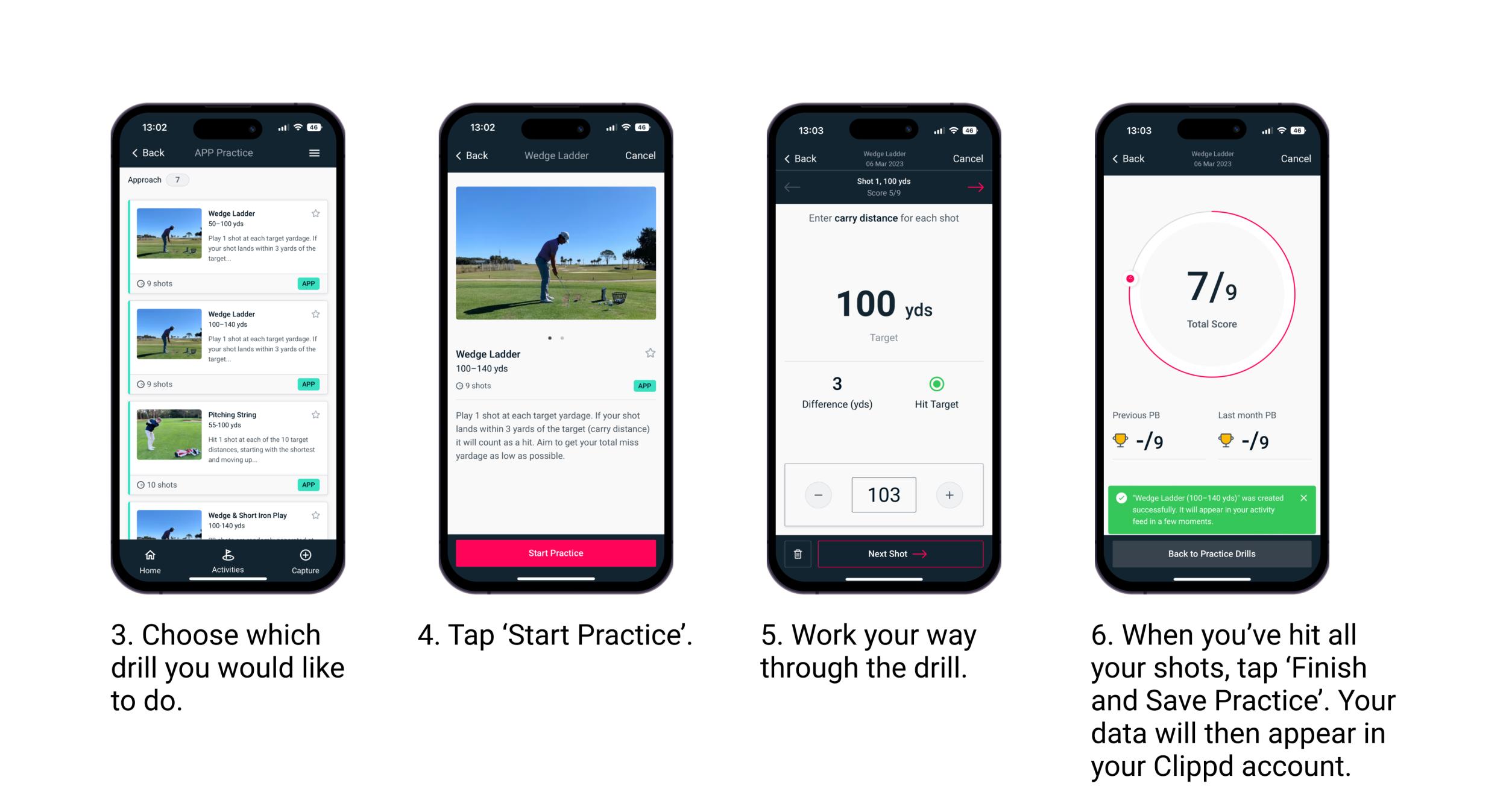Tap the carry distance input field
Screen dimensions: 1509x812
click(x=884, y=494)
